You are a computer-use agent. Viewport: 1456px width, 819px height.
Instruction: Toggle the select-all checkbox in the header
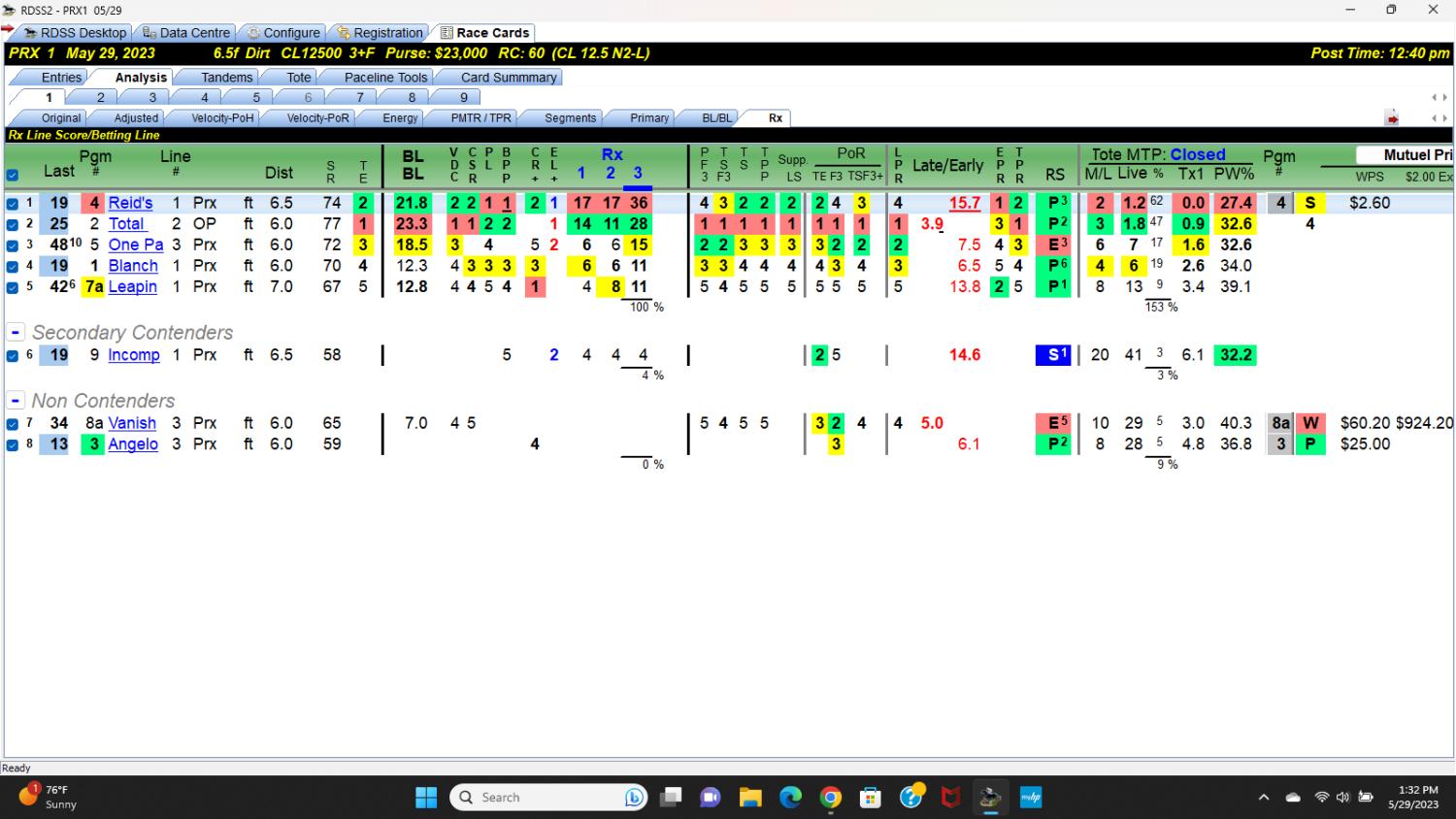point(13,176)
